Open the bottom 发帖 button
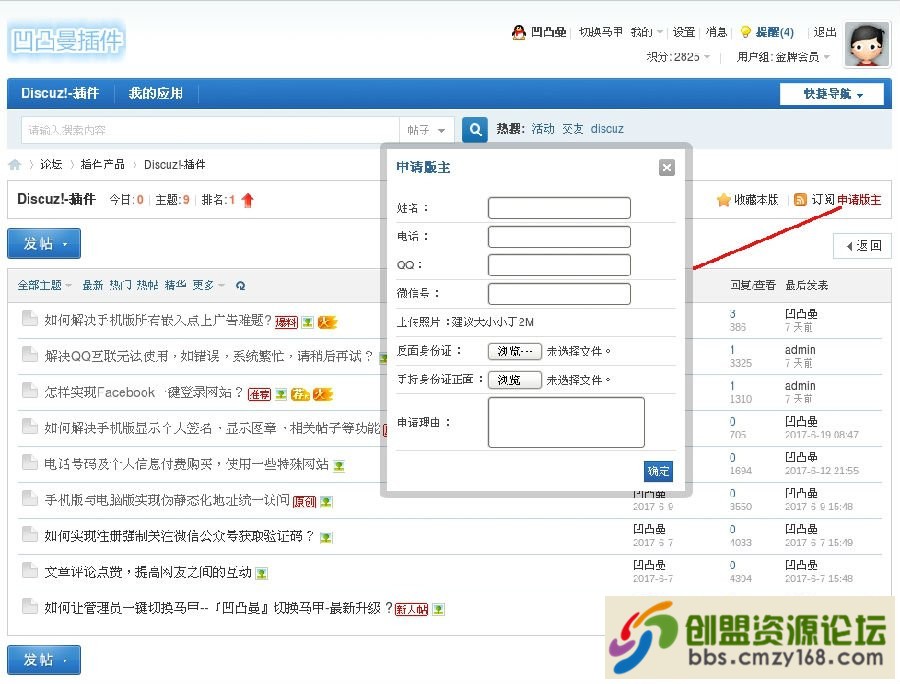This screenshot has height=684, width=900. tap(44, 660)
